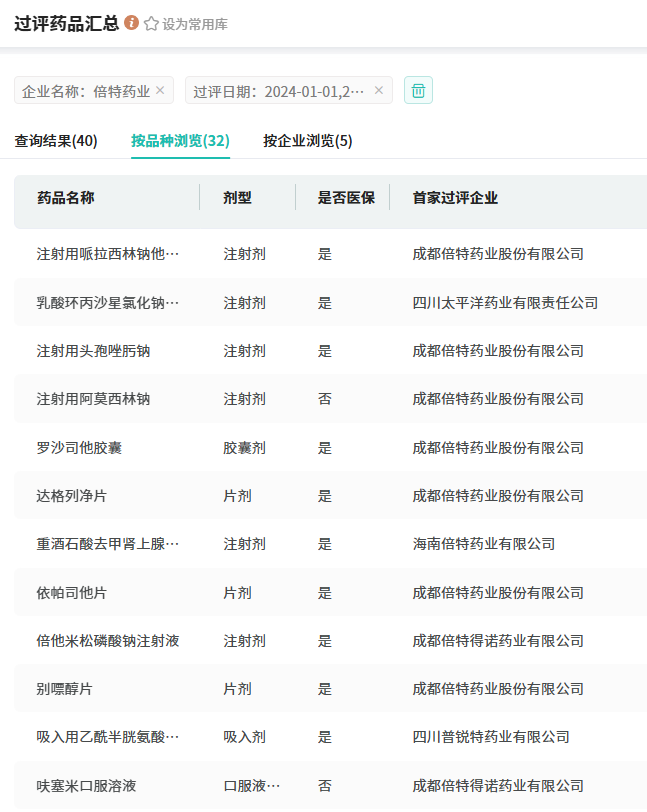The width and height of the screenshot is (647, 812).
Task: Open the 注射用头孢唑肟钠 drug entry
Action: click(x=94, y=351)
